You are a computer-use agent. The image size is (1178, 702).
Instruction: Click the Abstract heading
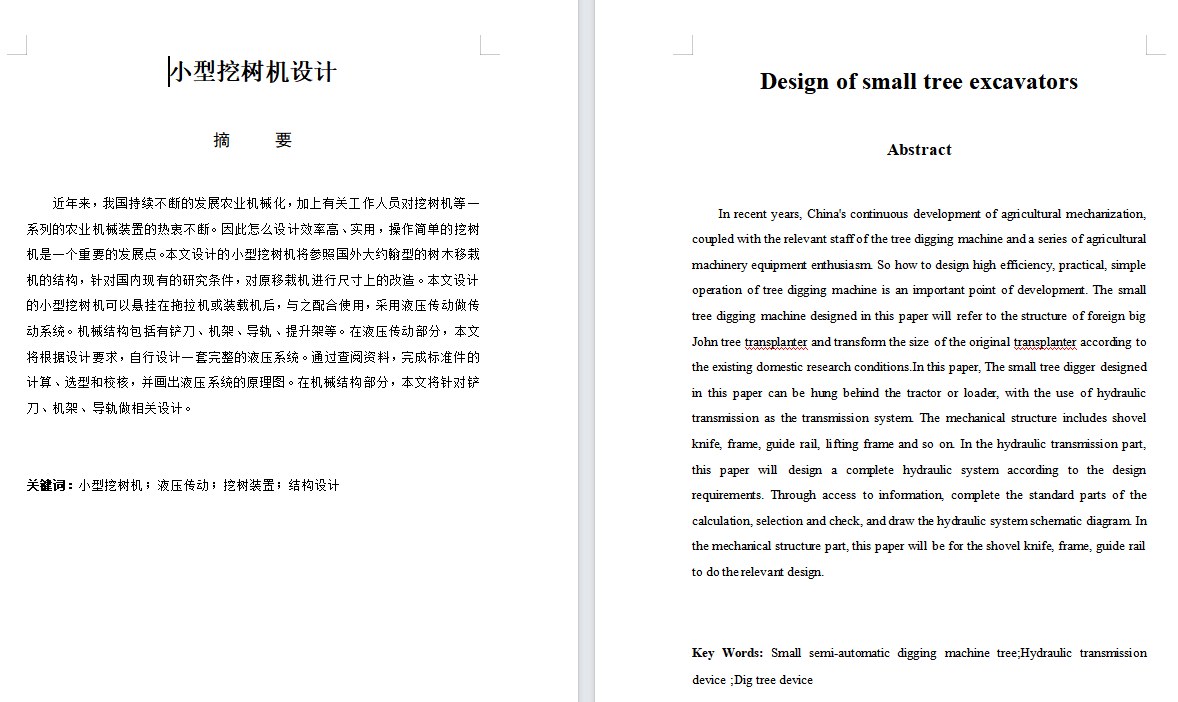(919, 150)
